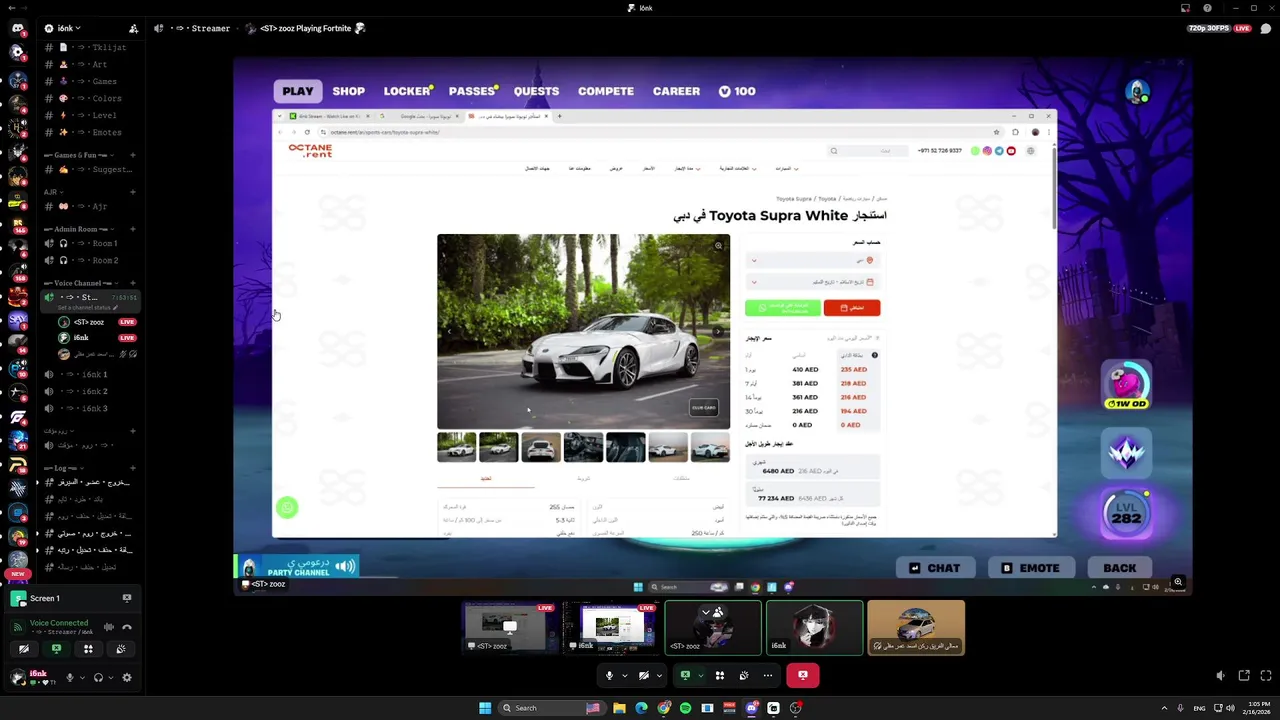1280x720 pixels.
Task: Show members icon on the zooz tile
Action: pos(718,612)
